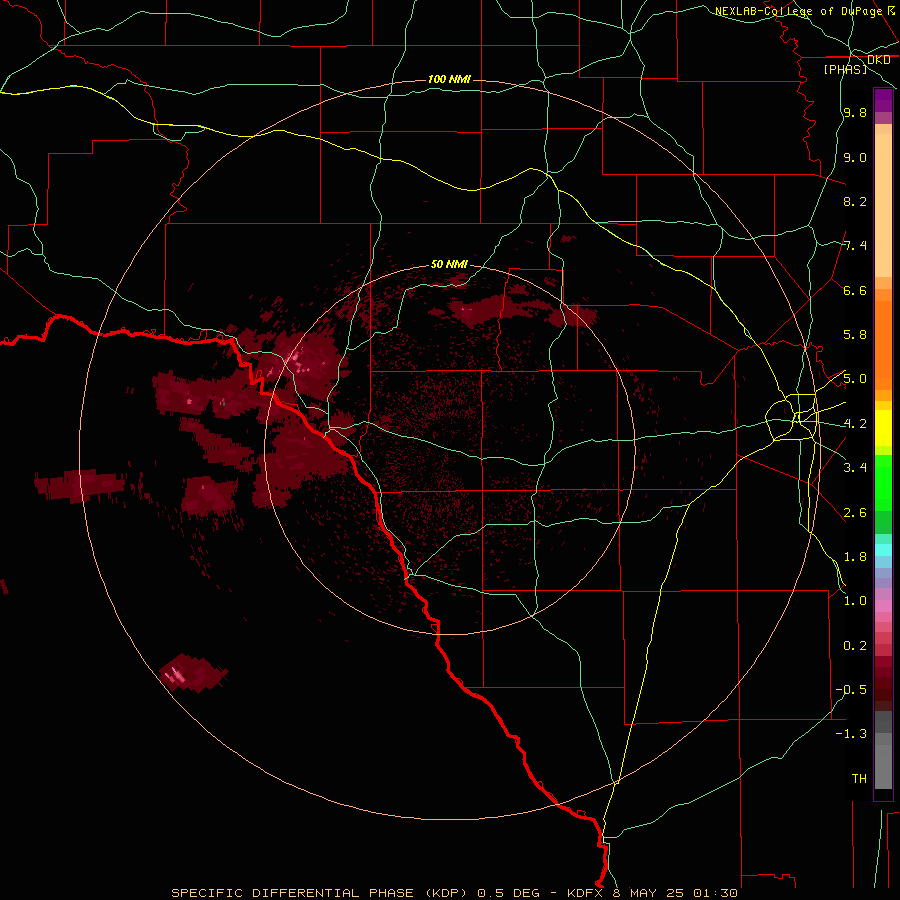The width and height of the screenshot is (900, 900).
Task: Click the 5.0 value on the color scale
Action: click(x=855, y=379)
